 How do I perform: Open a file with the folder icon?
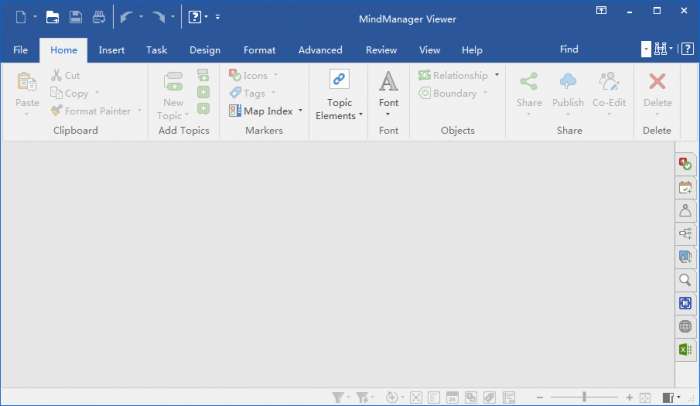[52, 17]
